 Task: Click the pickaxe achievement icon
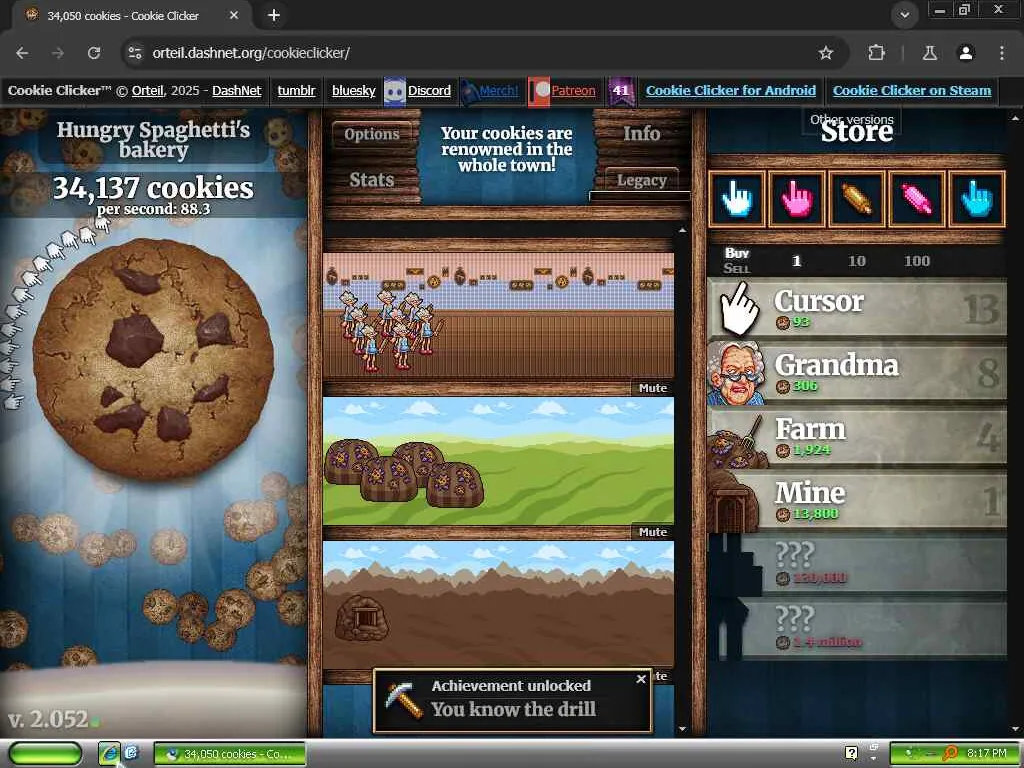click(x=404, y=700)
